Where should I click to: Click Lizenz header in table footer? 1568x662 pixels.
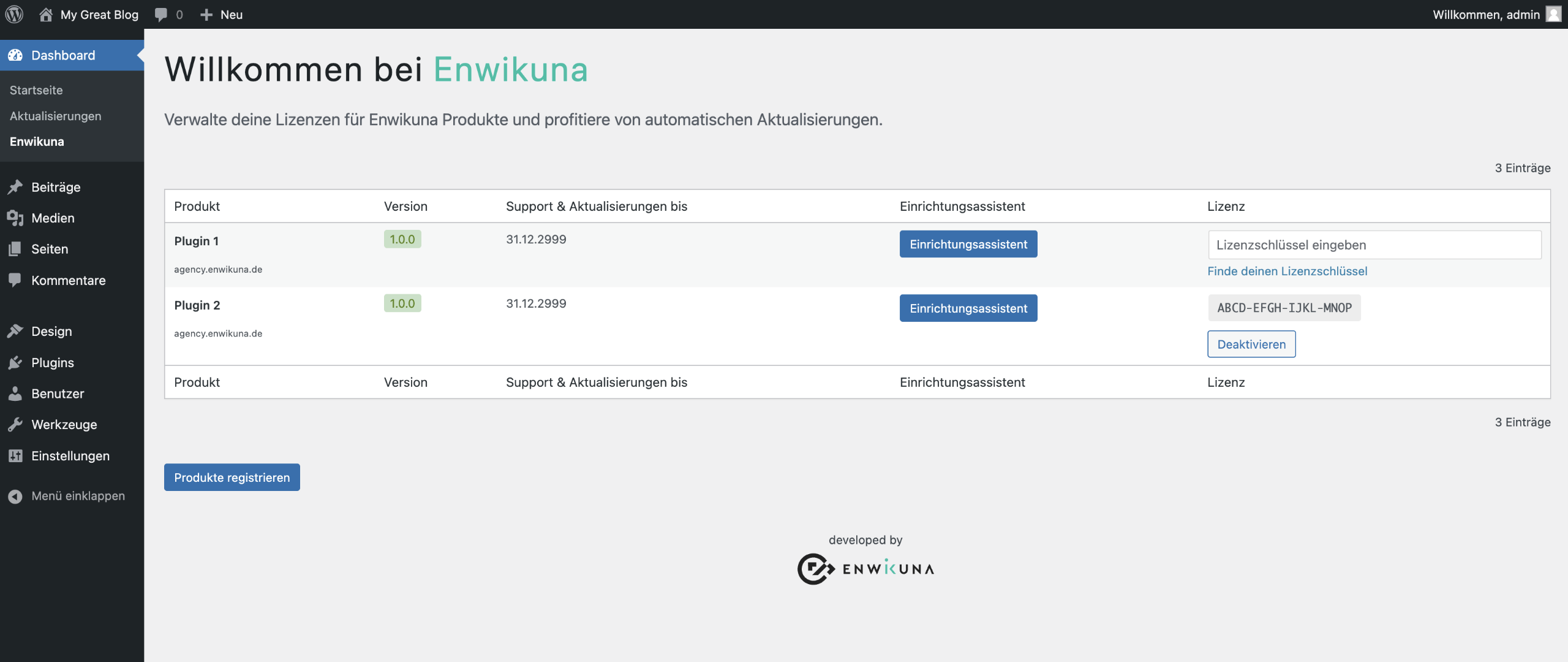tap(1226, 382)
